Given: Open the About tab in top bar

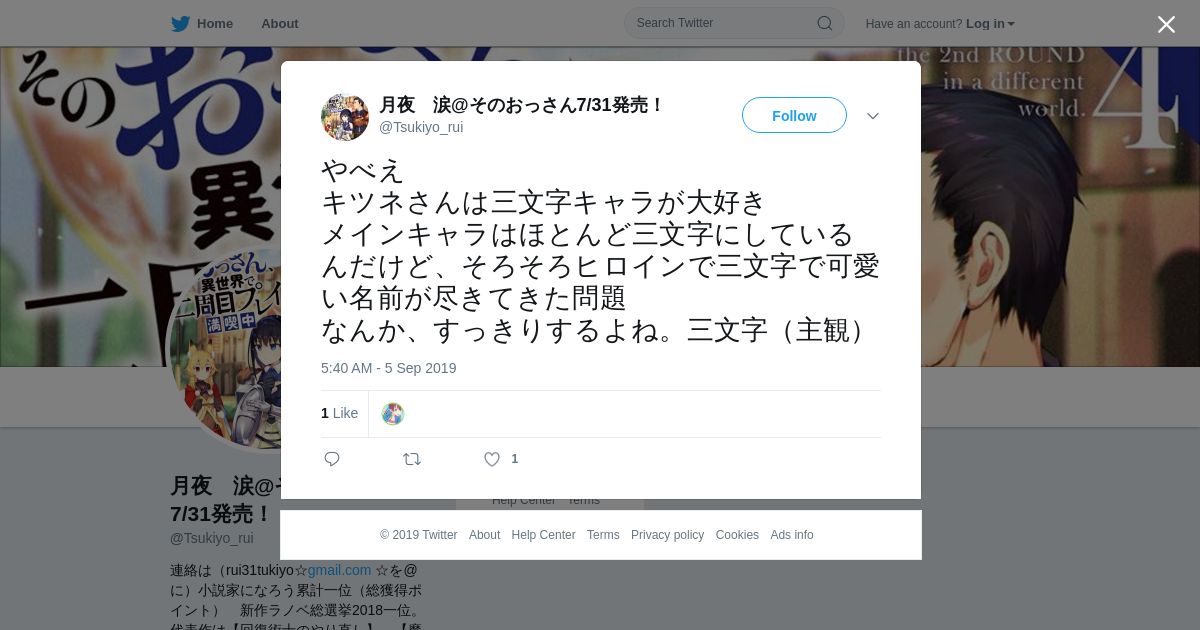Looking at the screenshot, I should [280, 24].
